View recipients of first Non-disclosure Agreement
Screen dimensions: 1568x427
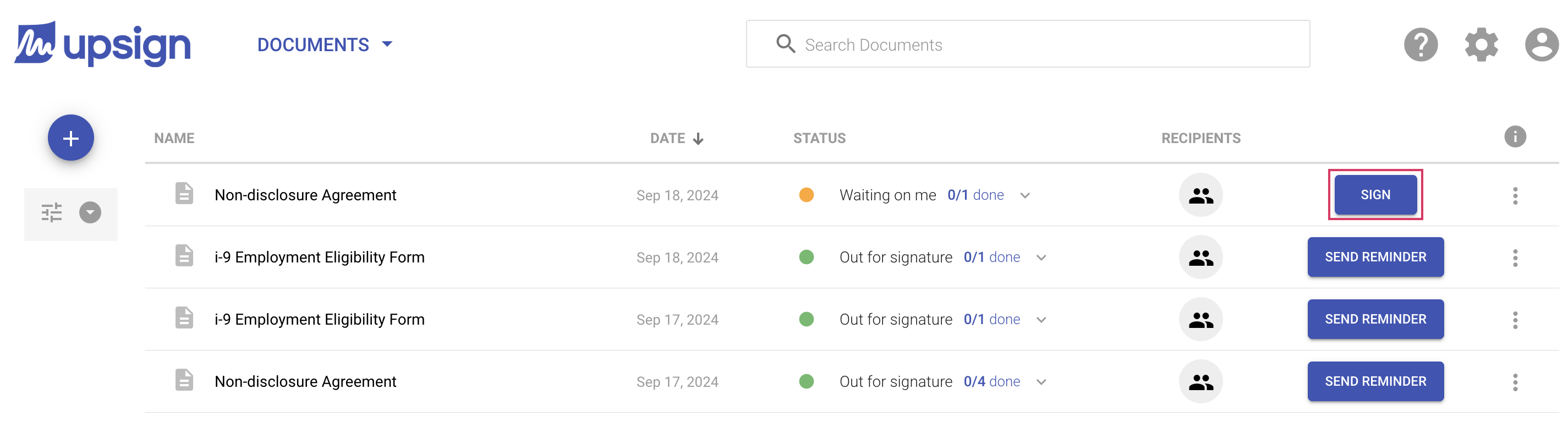tap(1200, 195)
